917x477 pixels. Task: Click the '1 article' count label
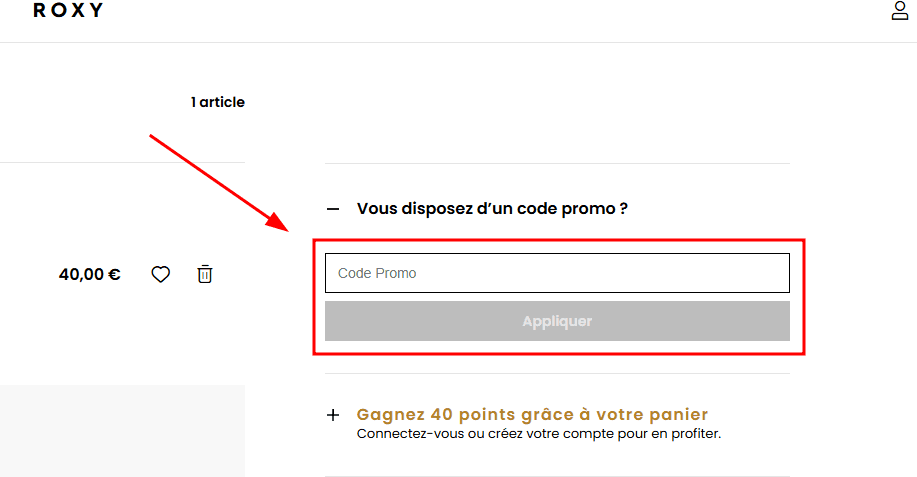(217, 102)
